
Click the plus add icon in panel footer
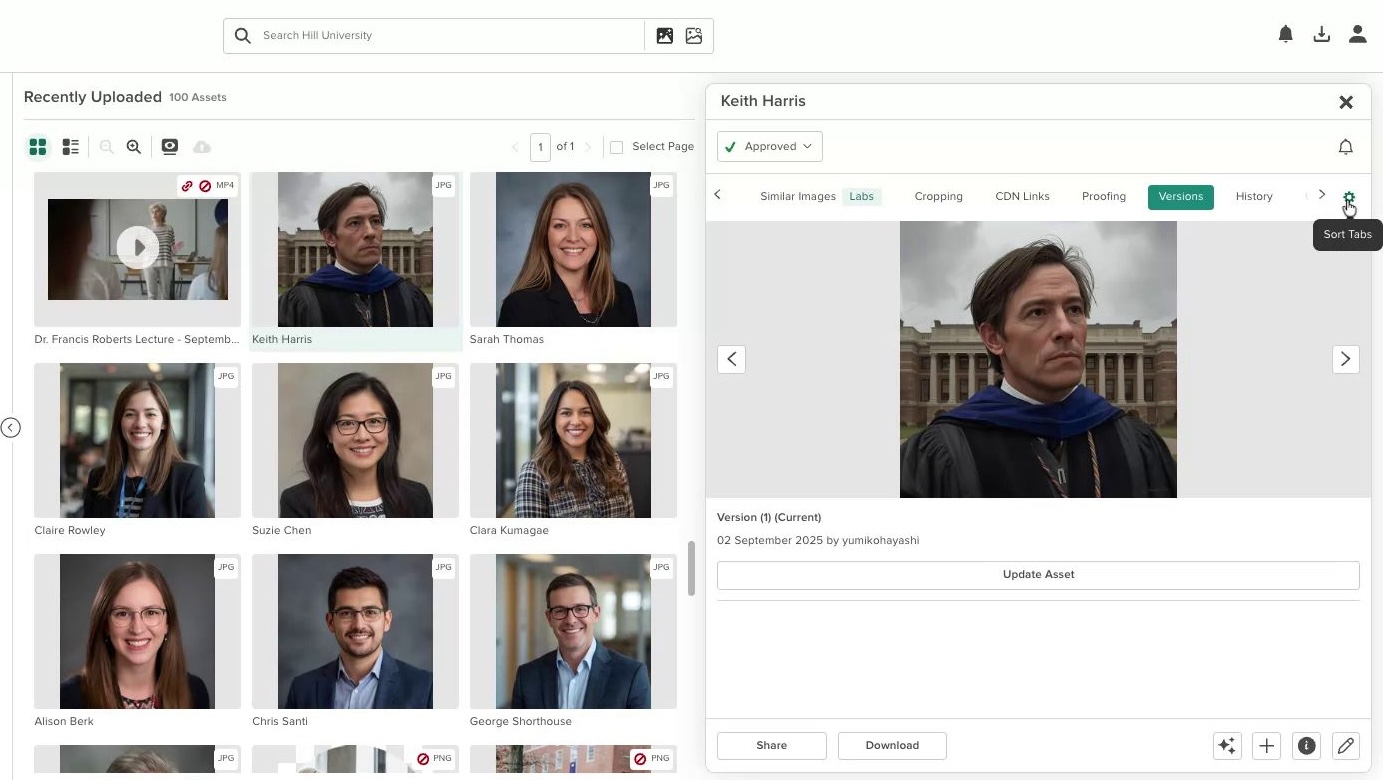coord(1266,746)
